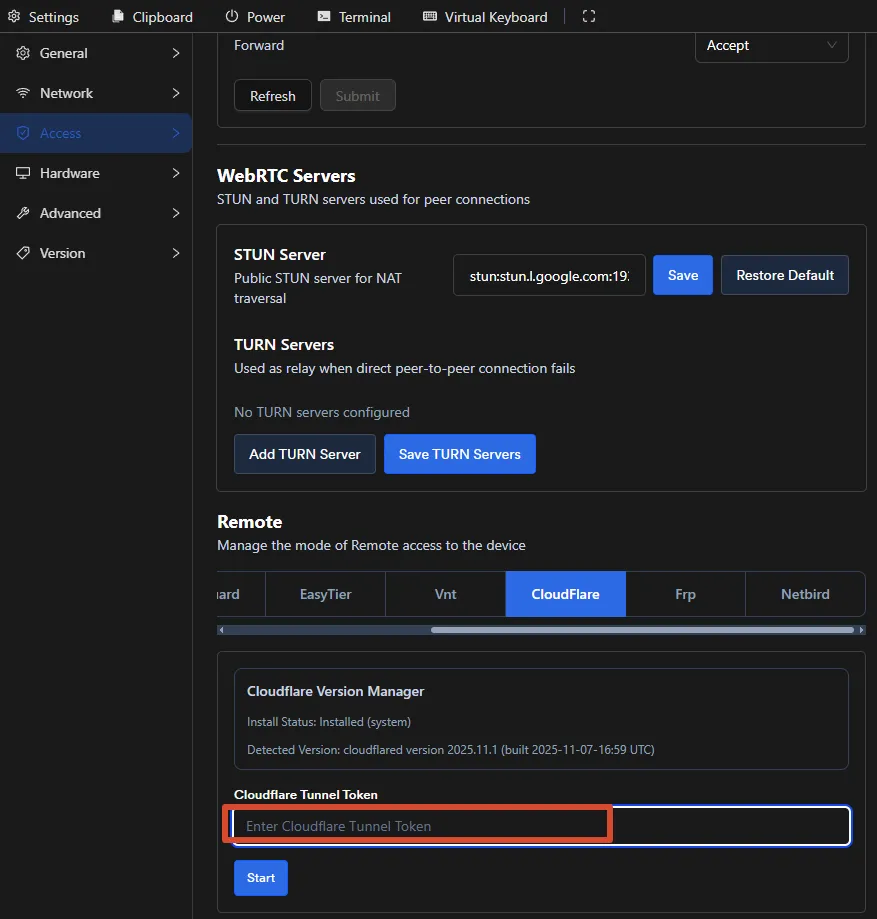The height and width of the screenshot is (919, 877).
Task: Click the horizontal tab scrollbar thumb
Action: pyautogui.click(x=642, y=630)
